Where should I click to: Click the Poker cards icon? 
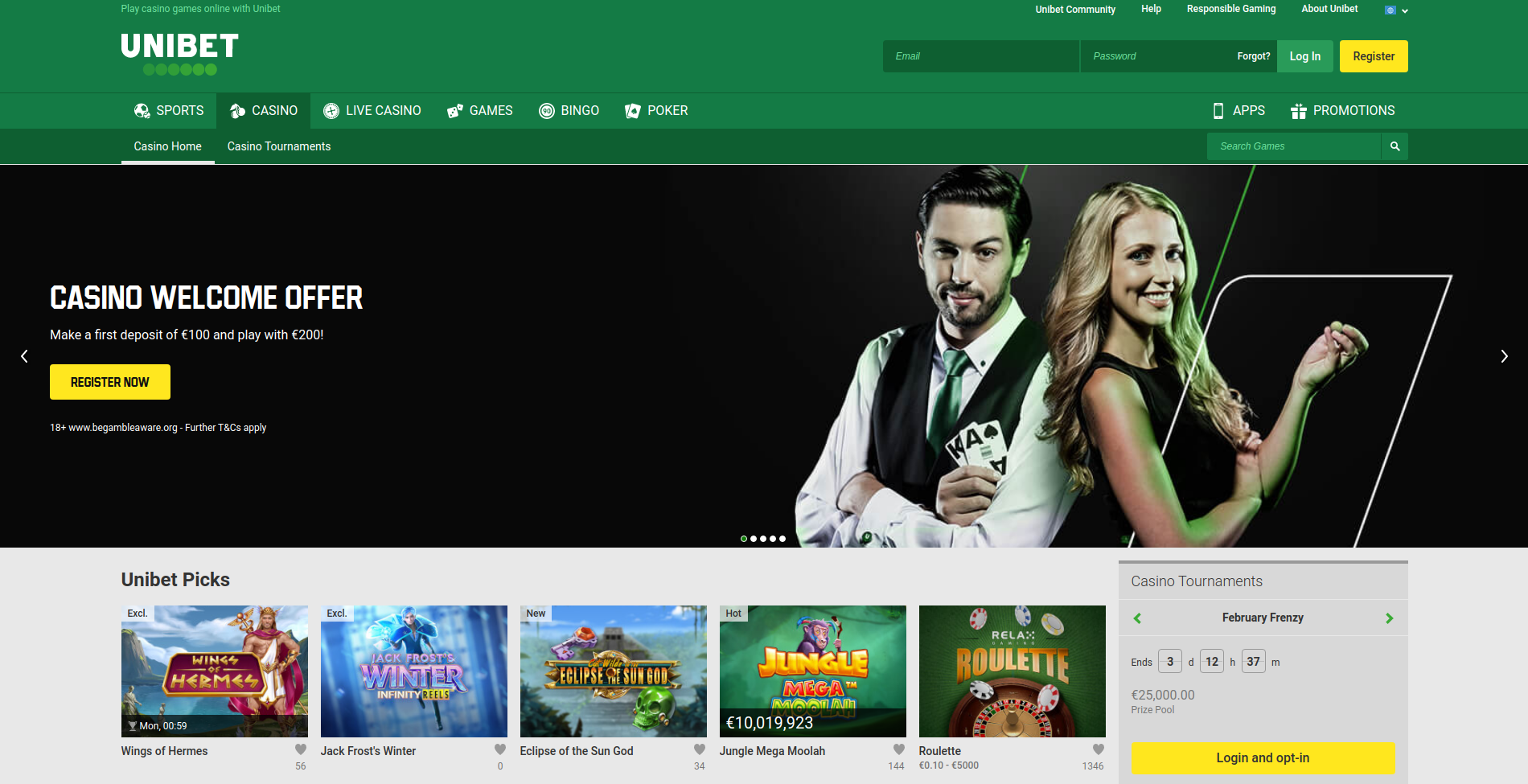[x=633, y=111]
